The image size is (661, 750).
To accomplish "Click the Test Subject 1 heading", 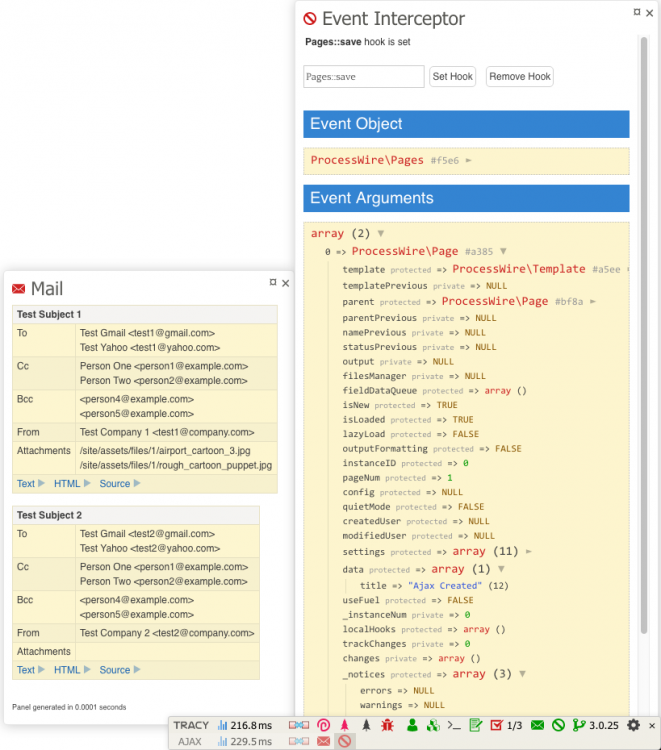I will pos(49,314).
